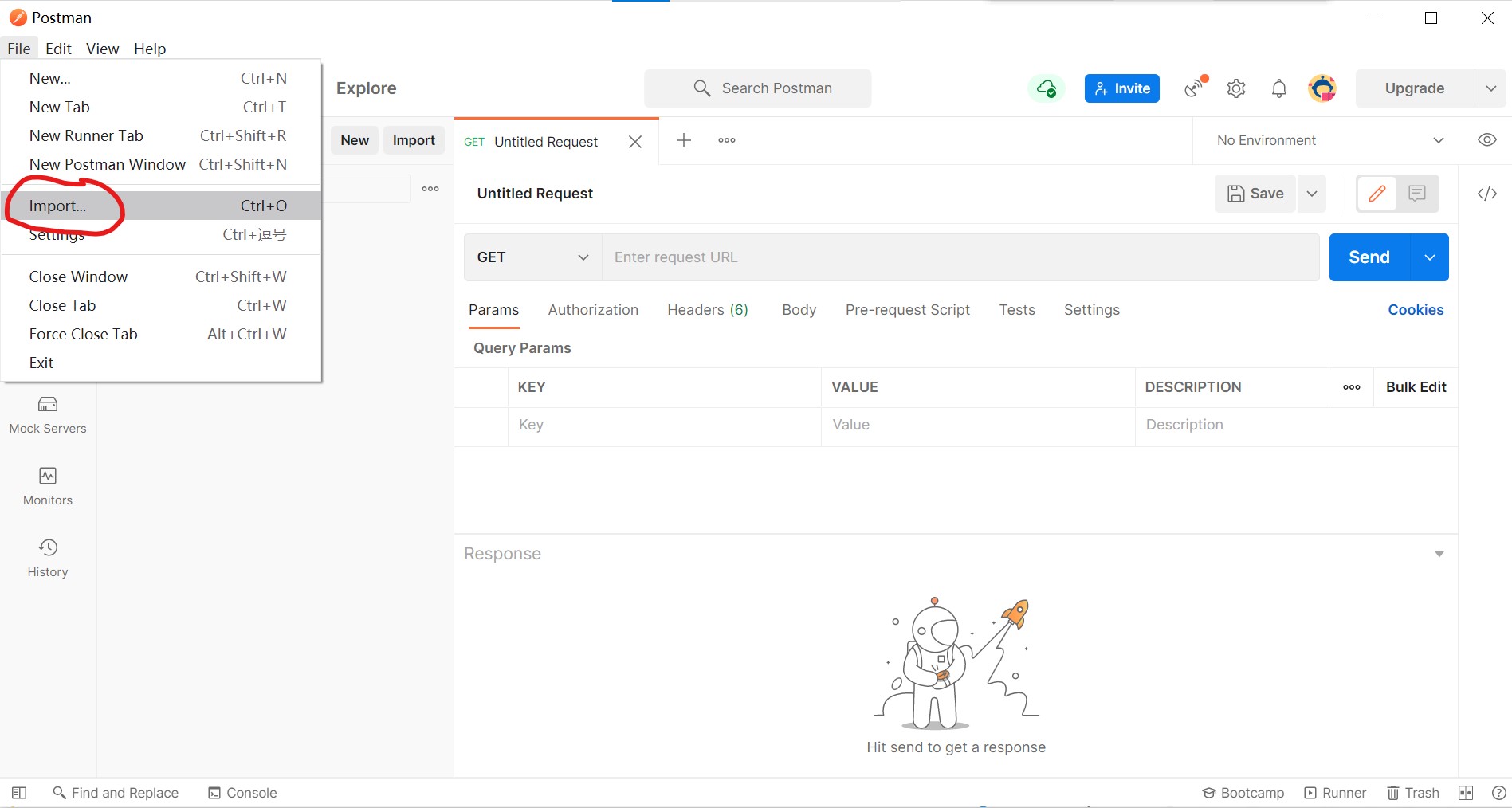Open the Help menu
This screenshot has height=808, width=1512.
tap(150, 49)
